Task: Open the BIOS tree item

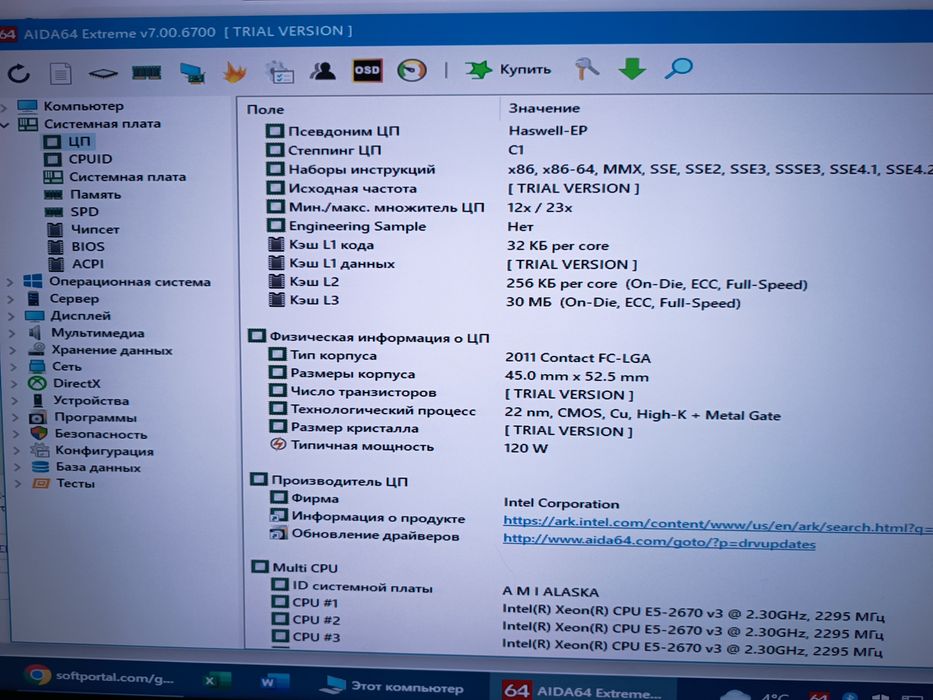Action: [88, 246]
